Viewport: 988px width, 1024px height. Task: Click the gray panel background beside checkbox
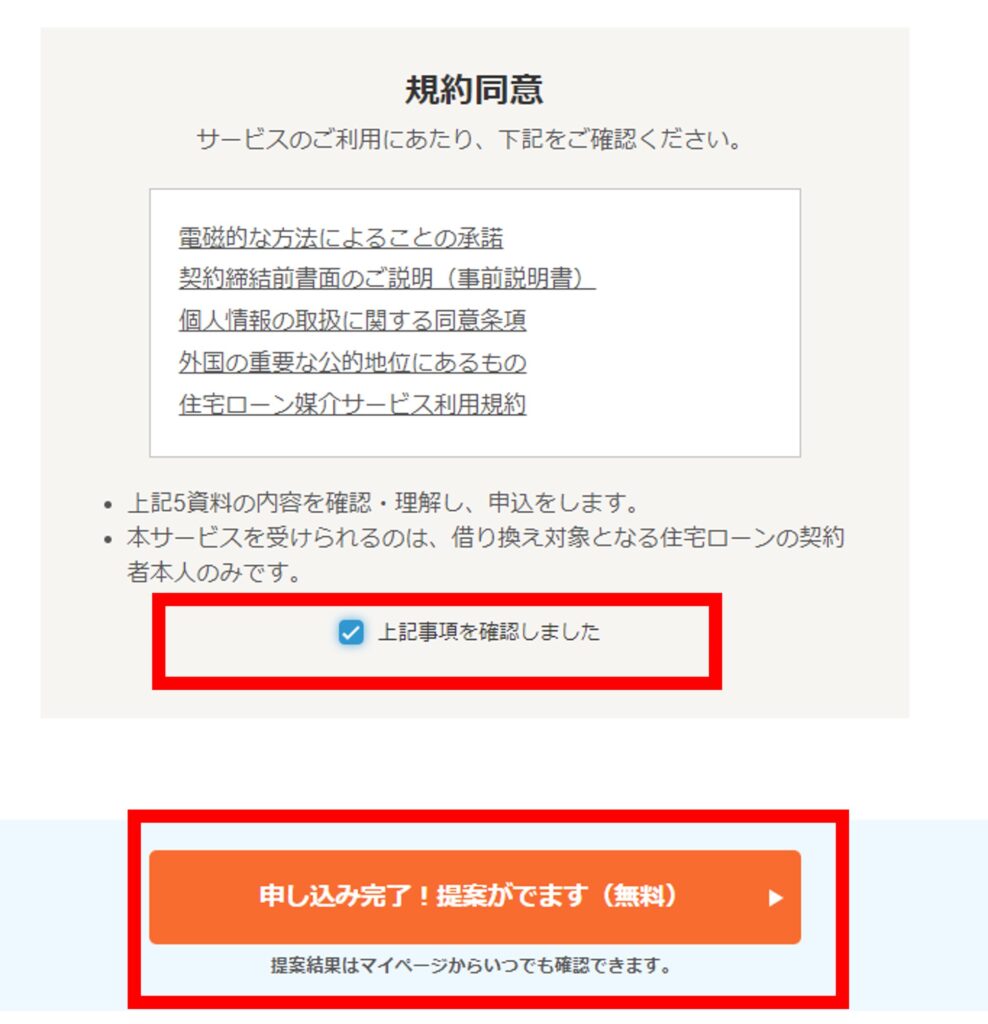point(810,640)
